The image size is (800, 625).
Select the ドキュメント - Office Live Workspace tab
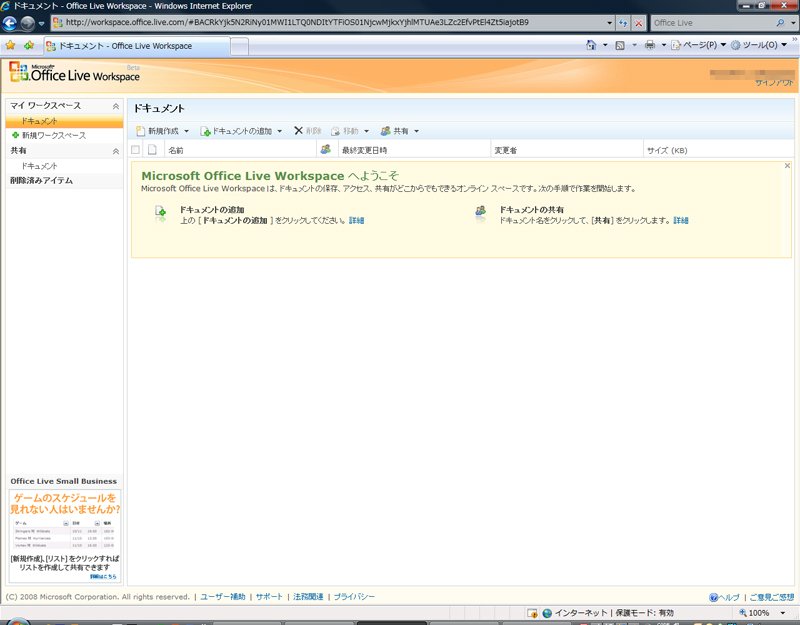point(137,46)
